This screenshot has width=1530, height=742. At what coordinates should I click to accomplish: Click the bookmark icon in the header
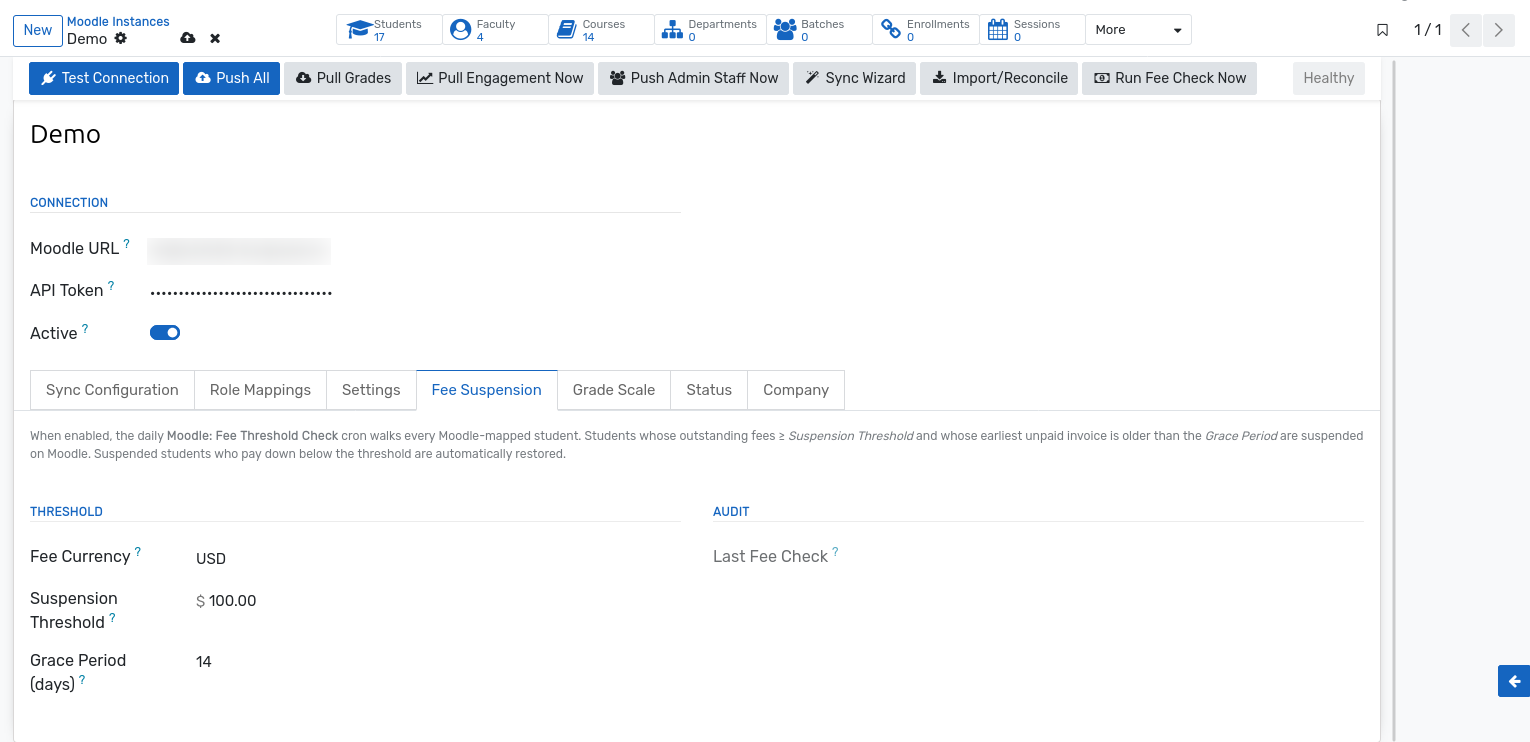pos(1383,30)
